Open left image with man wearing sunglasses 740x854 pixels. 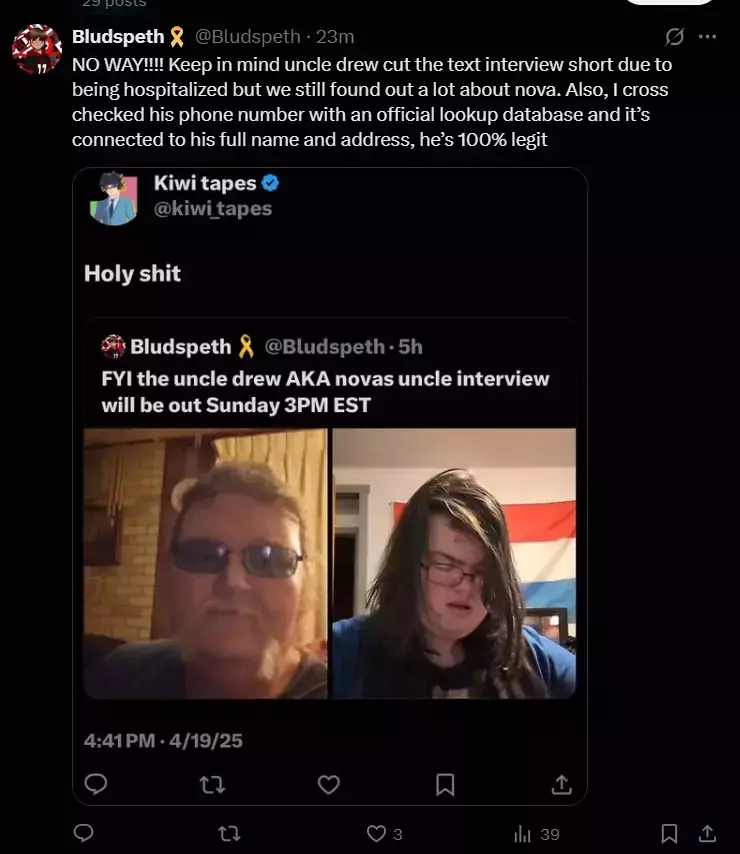click(x=206, y=563)
